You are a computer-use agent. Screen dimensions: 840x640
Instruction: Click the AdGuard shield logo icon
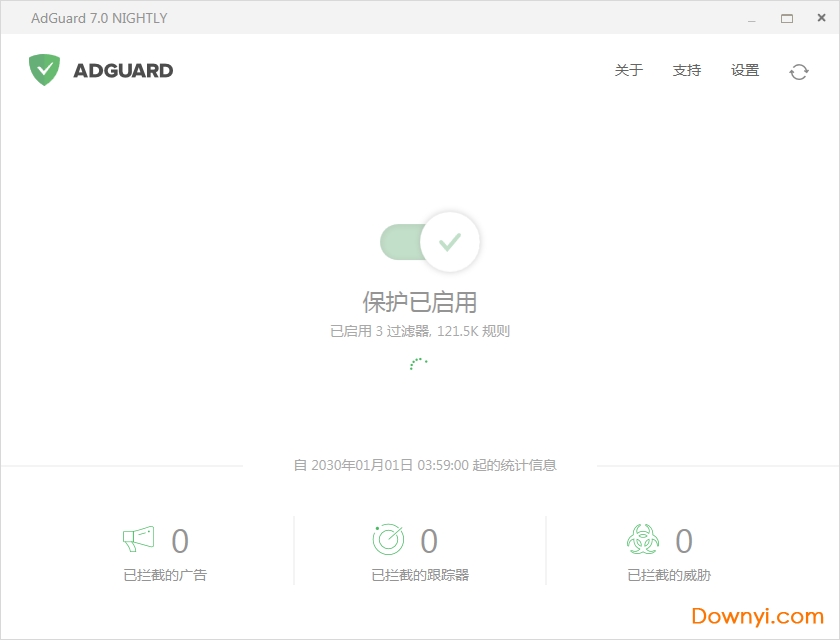(x=44, y=70)
